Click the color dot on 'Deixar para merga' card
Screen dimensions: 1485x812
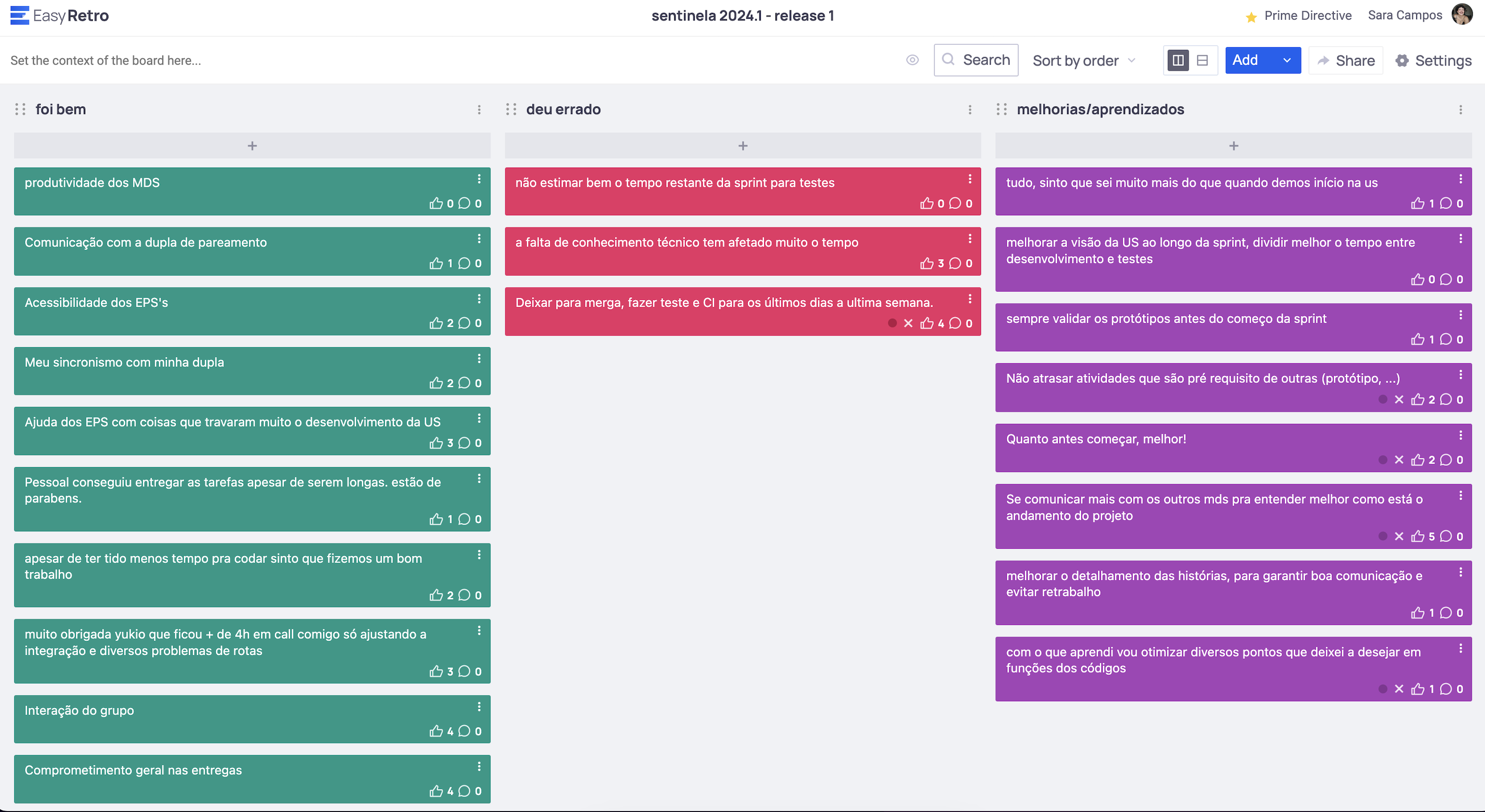[892, 323]
